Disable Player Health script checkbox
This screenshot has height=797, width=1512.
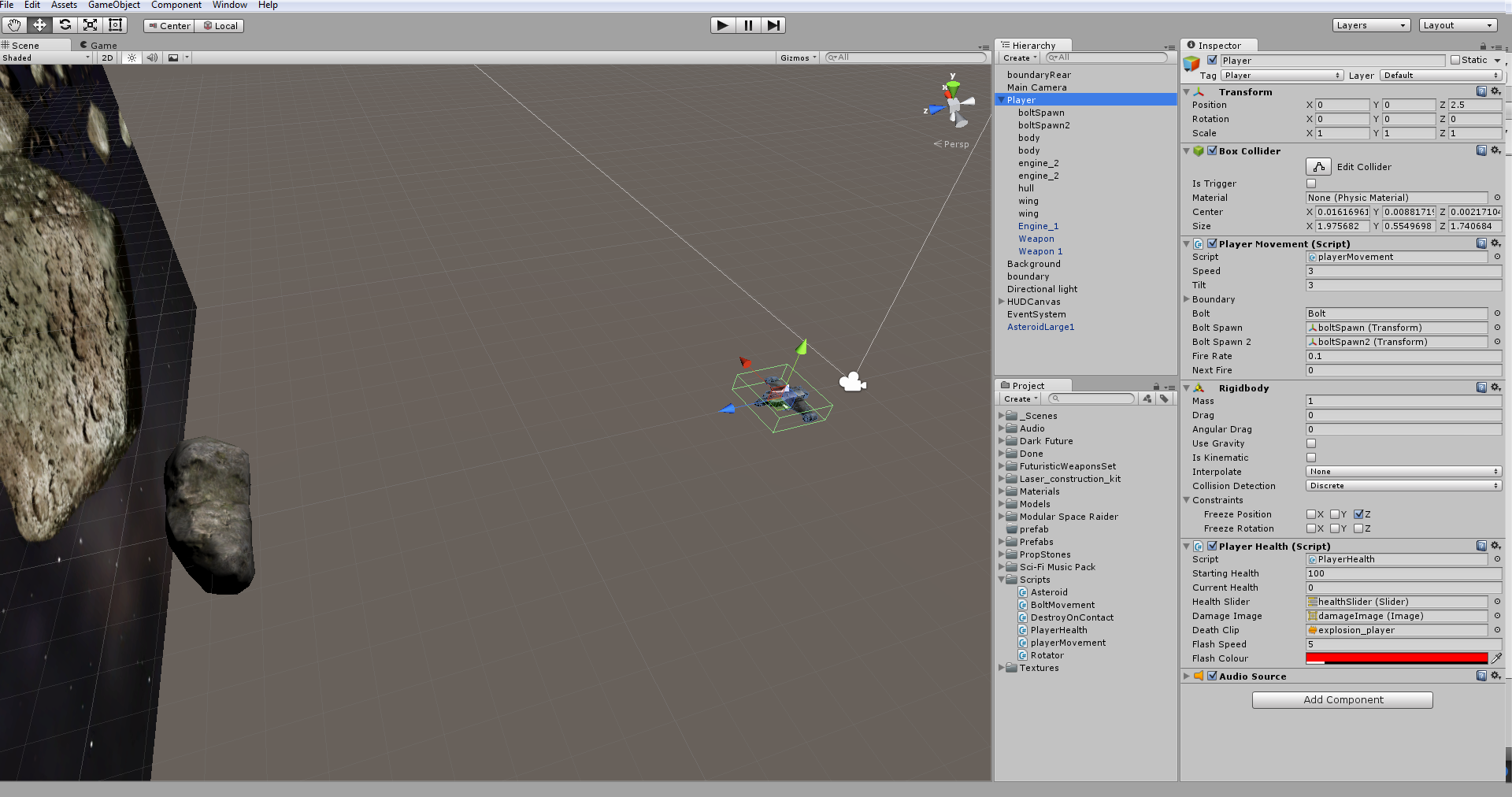click(1213, 546)
